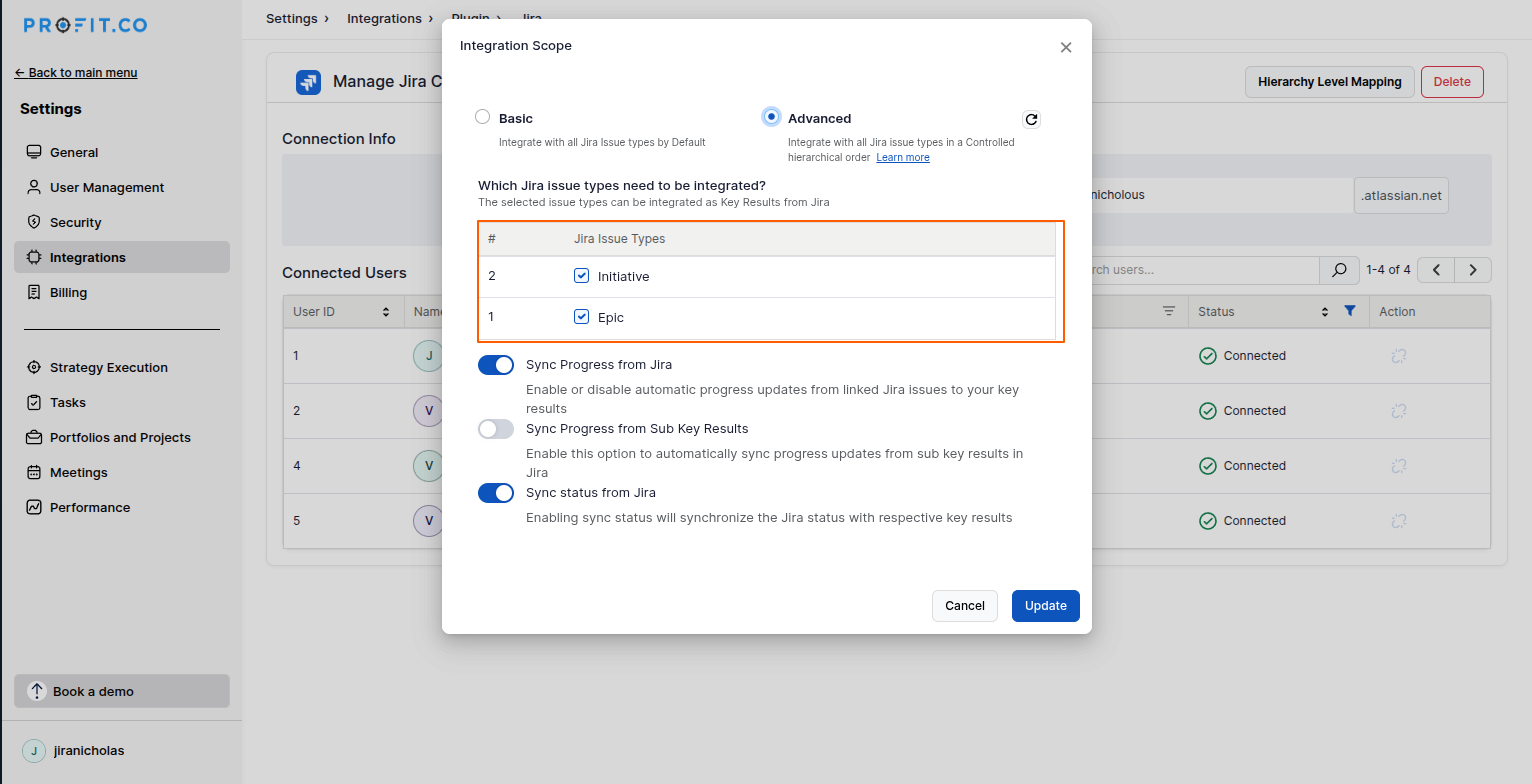Go to next page of users
Screen dimensions: 1532x784
tap(1473, 270)
